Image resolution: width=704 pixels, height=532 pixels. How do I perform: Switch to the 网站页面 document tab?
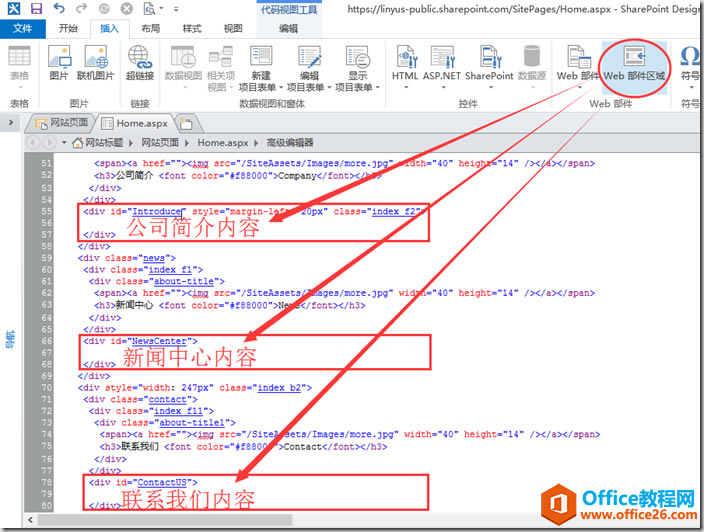62,123
